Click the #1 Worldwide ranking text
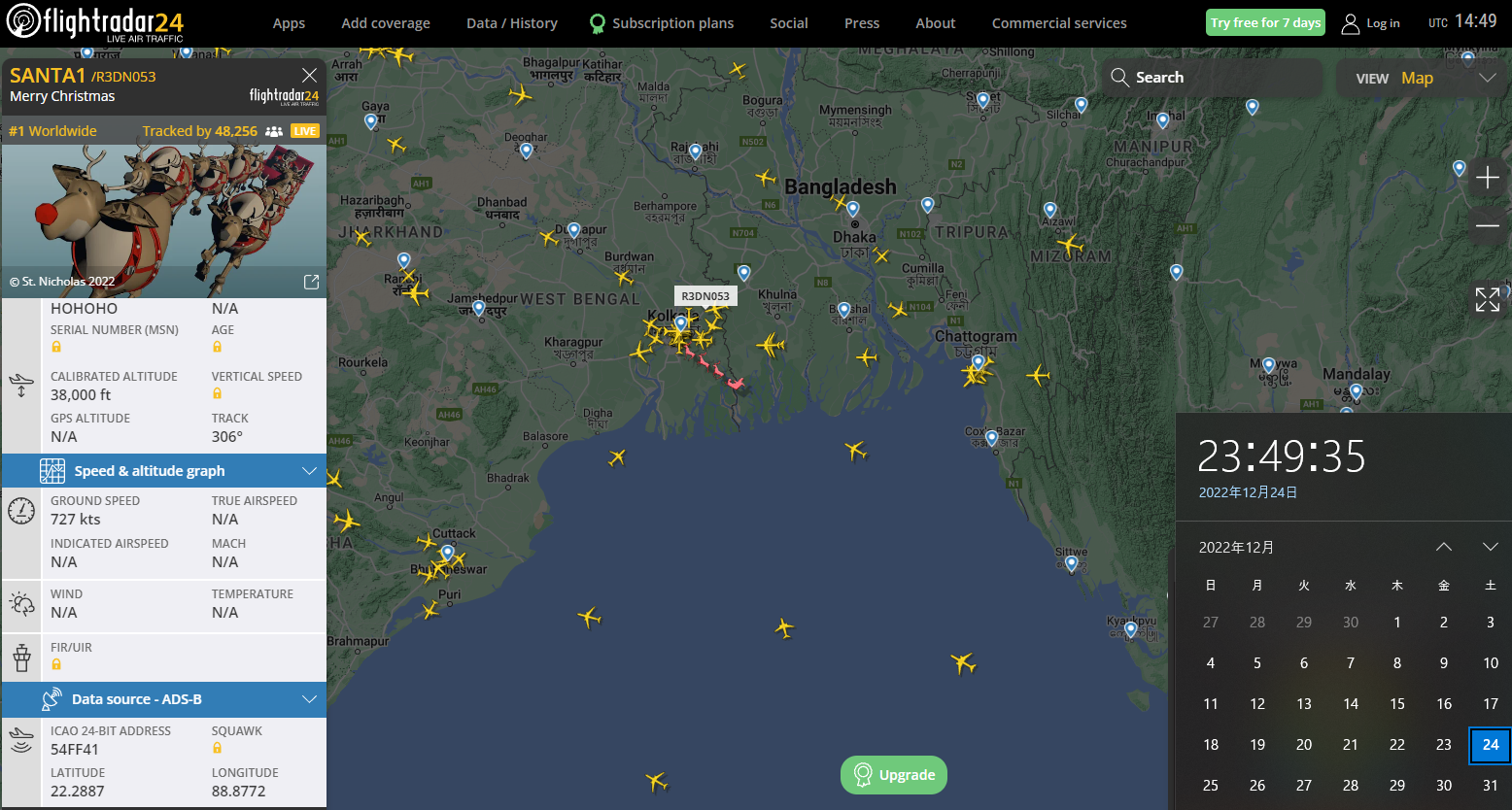 [52, 131]
